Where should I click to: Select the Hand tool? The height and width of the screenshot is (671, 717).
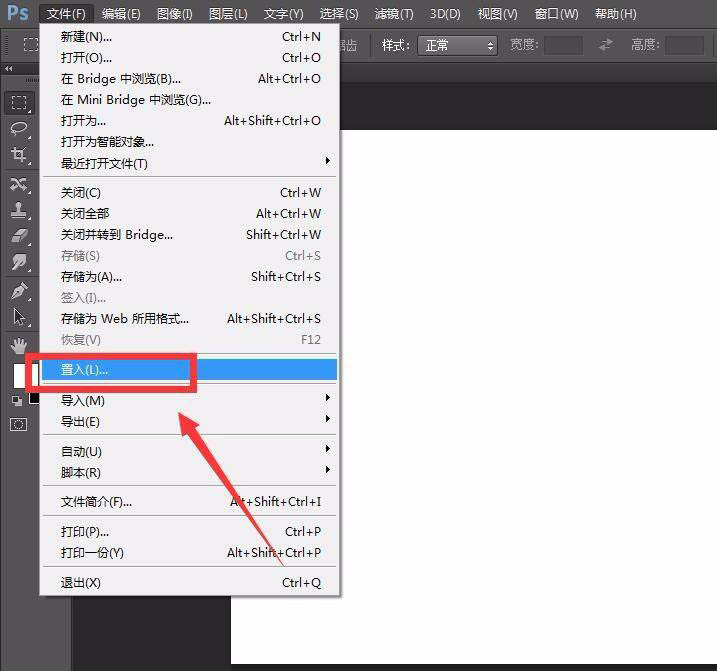click(x=19, y=346)
